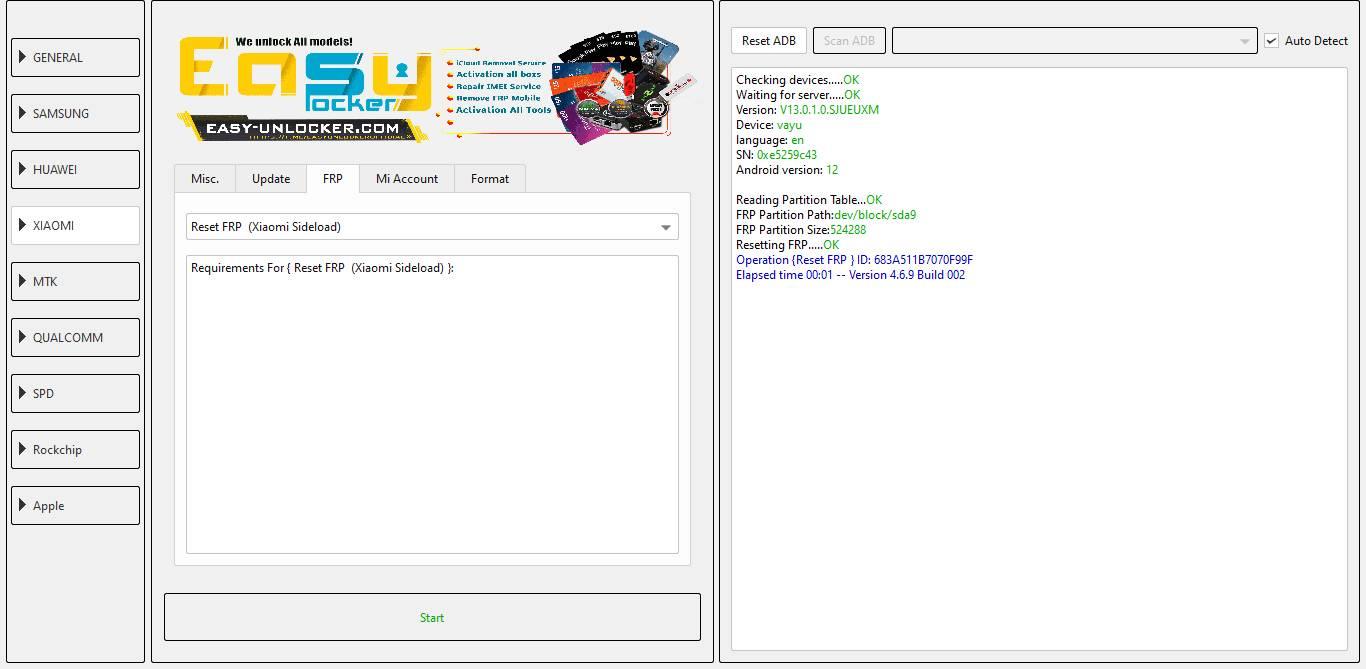The image size is (1366, 669).
Task: Expand the QUALCOMM sidebar section
Action: [x=75, y=337]
